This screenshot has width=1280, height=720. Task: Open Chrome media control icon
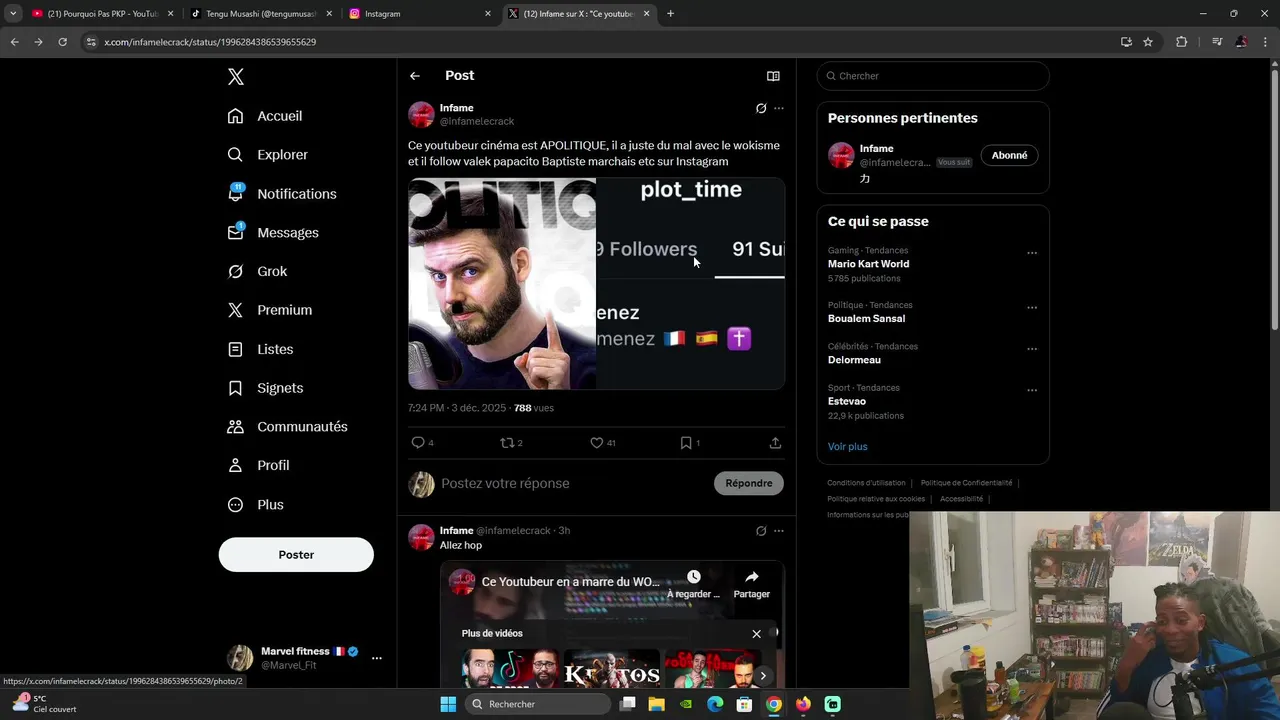click(1217, 42)
